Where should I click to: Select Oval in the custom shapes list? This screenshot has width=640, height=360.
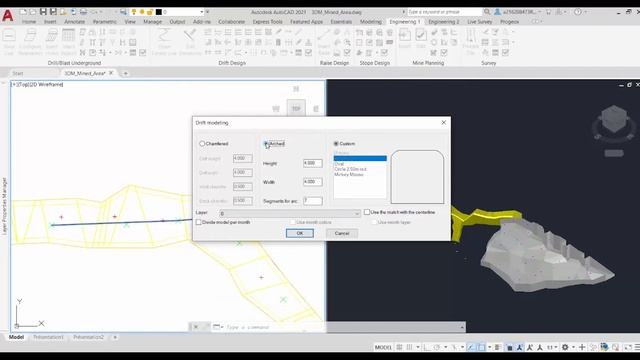click(339, 164)
